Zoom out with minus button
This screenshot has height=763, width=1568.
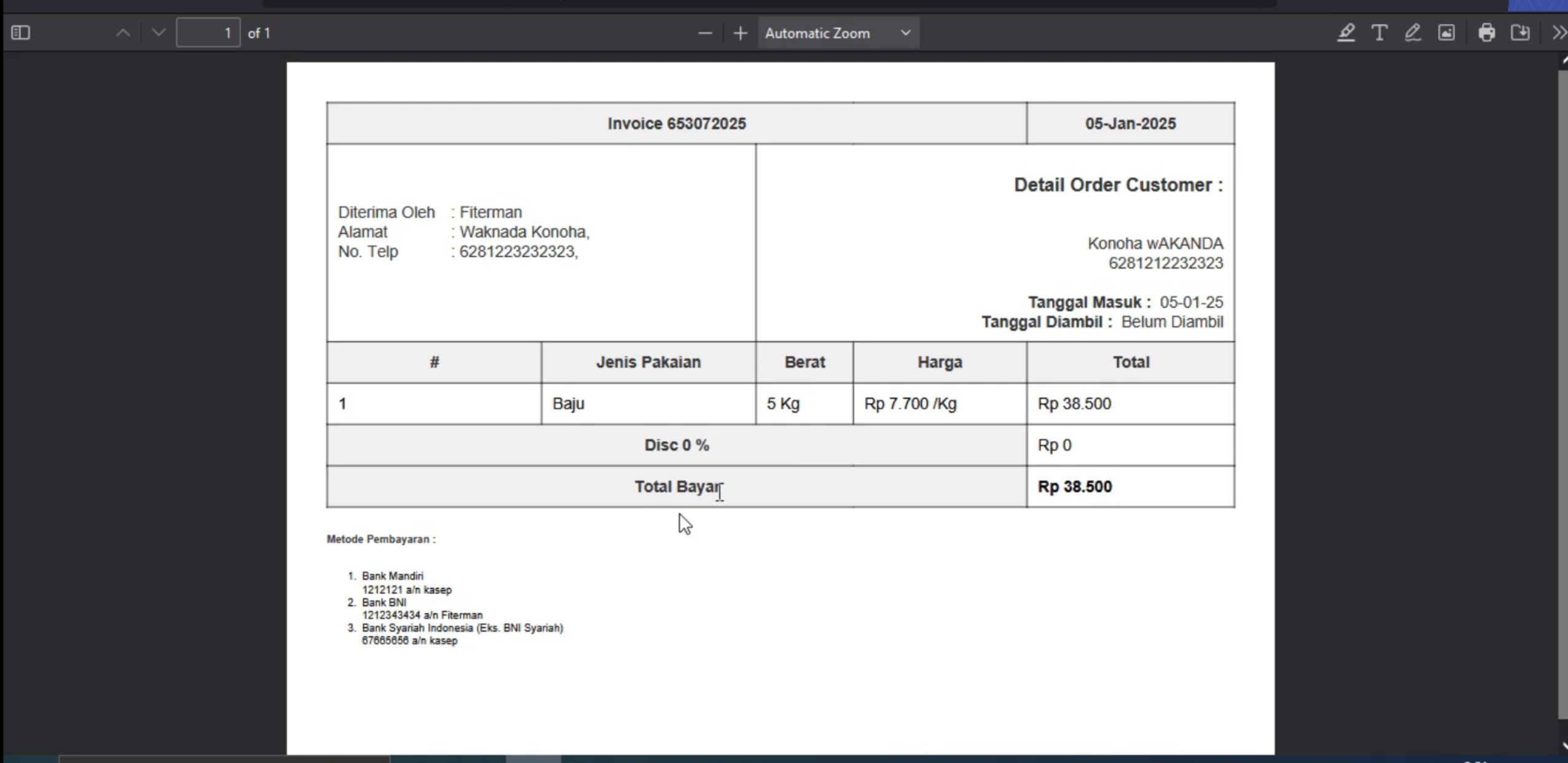(x=705, y=33)
